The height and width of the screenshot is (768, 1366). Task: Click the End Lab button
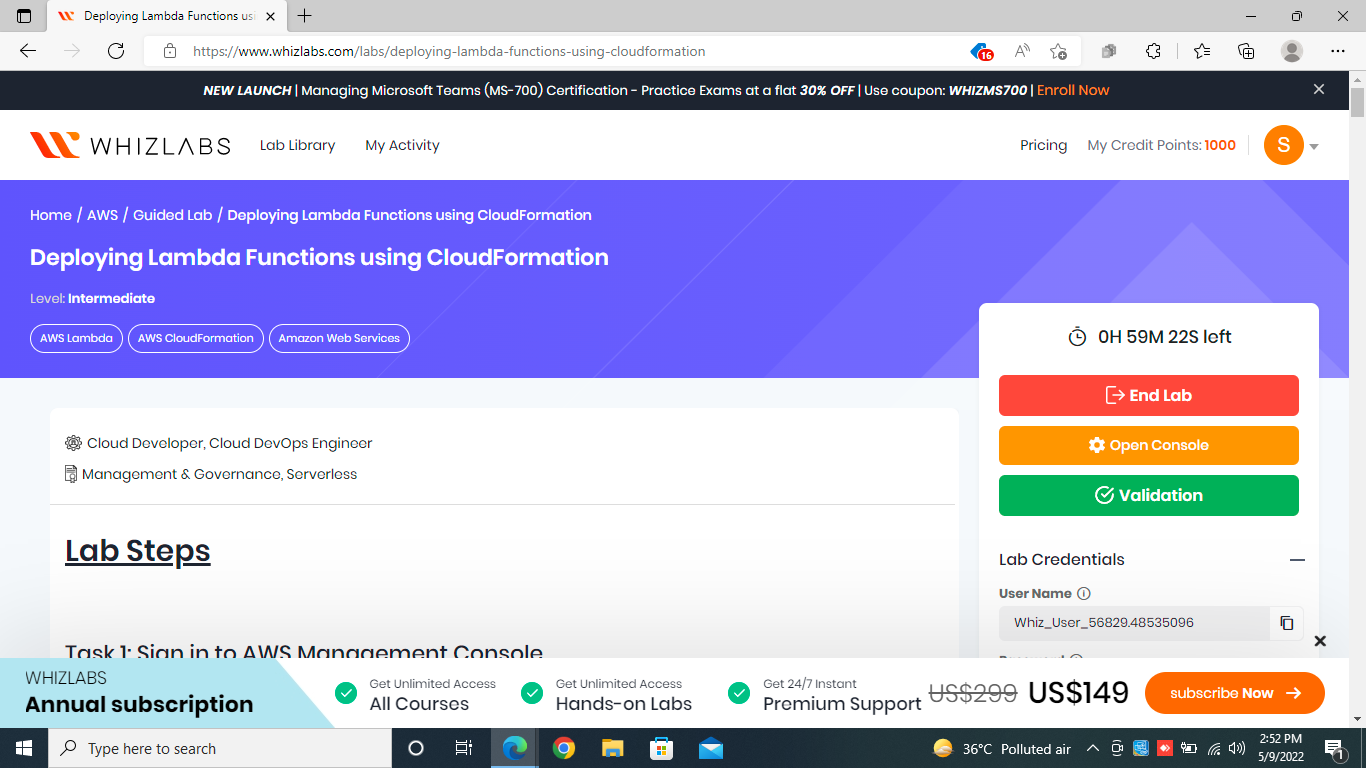[1148, 395]
